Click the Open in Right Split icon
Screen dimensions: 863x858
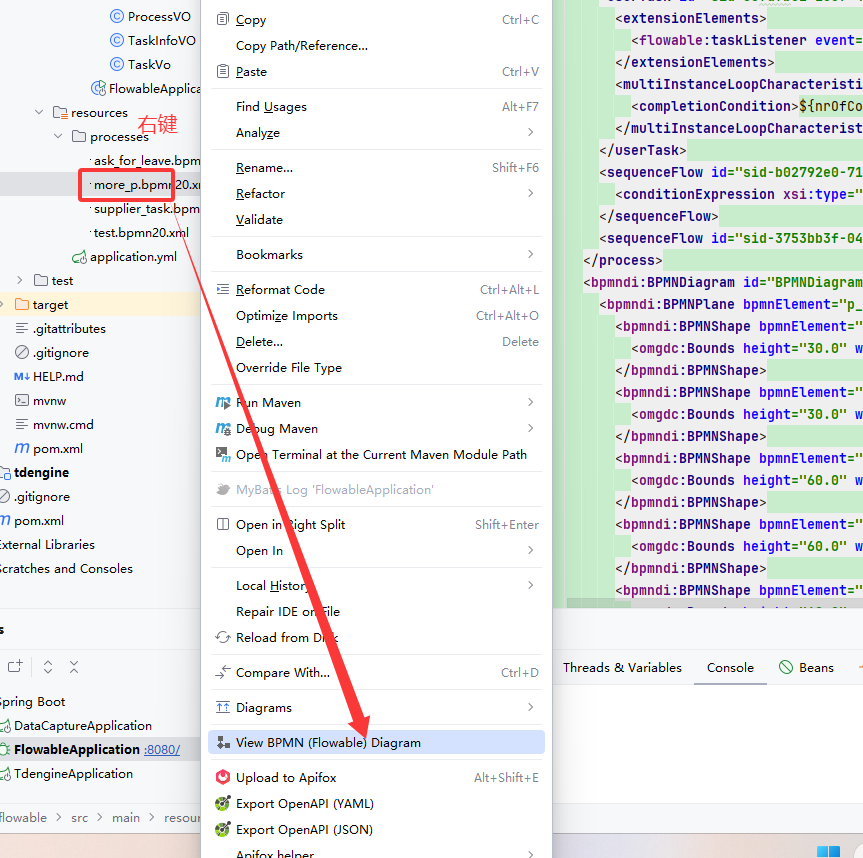(223, 524)
